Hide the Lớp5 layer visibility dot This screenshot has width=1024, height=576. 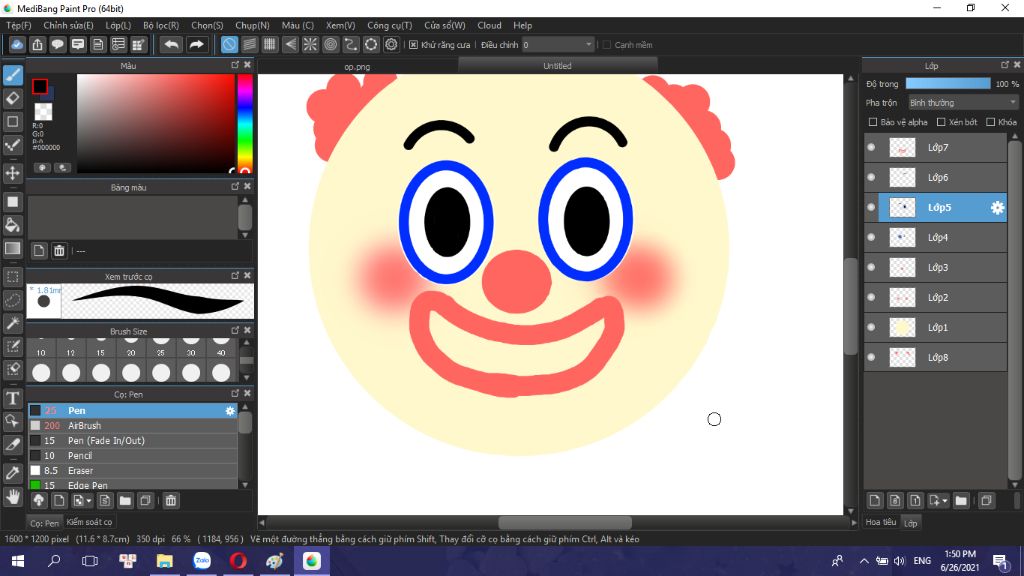click(869, 207)
